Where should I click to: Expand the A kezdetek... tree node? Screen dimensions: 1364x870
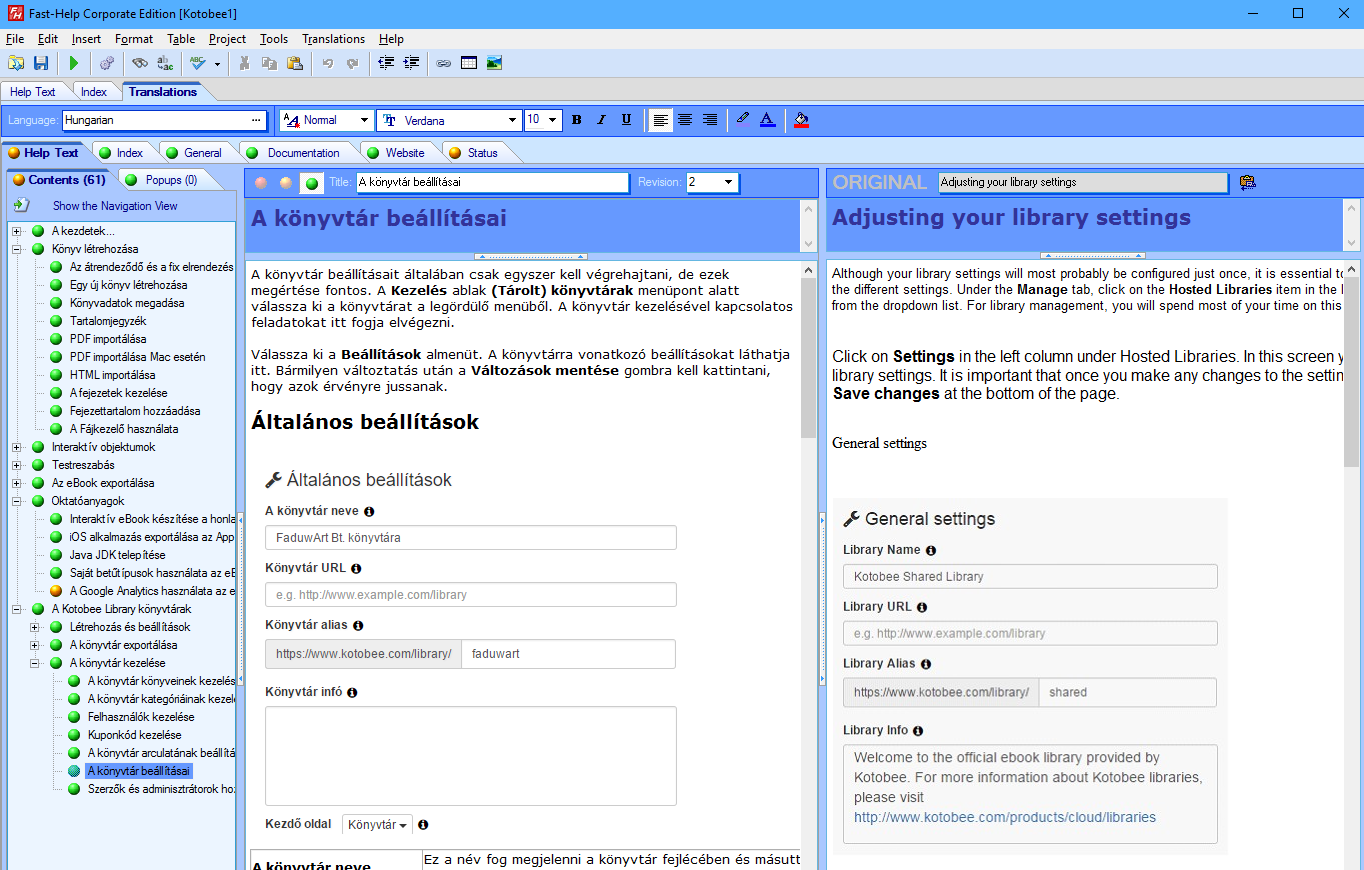coord(17,231)
